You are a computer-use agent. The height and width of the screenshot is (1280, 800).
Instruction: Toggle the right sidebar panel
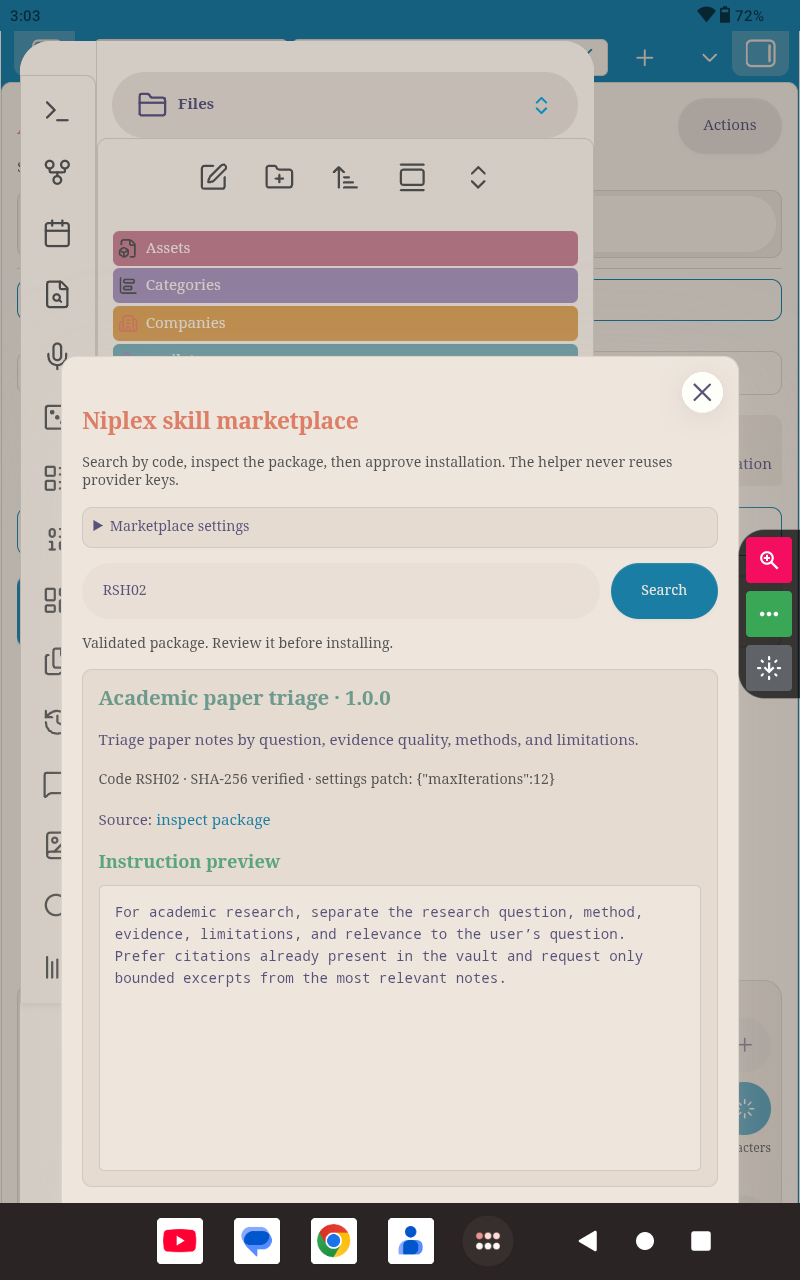coord(760,53)
